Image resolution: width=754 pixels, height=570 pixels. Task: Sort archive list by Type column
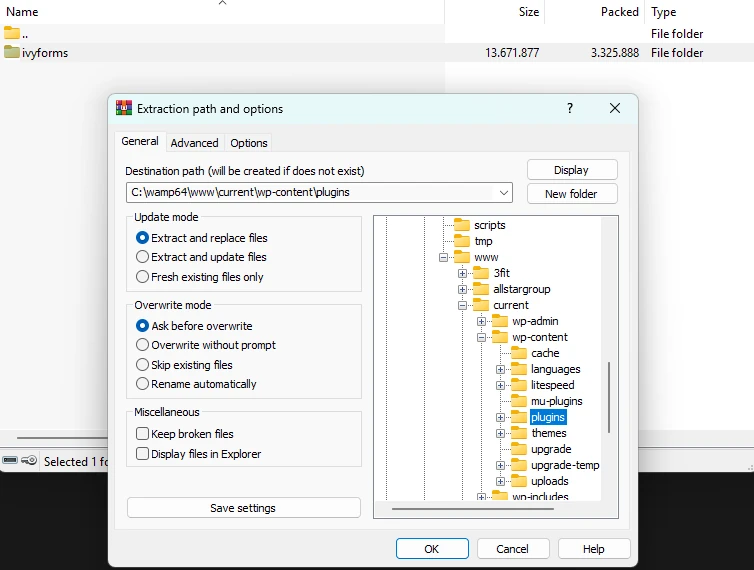(700, 12)
